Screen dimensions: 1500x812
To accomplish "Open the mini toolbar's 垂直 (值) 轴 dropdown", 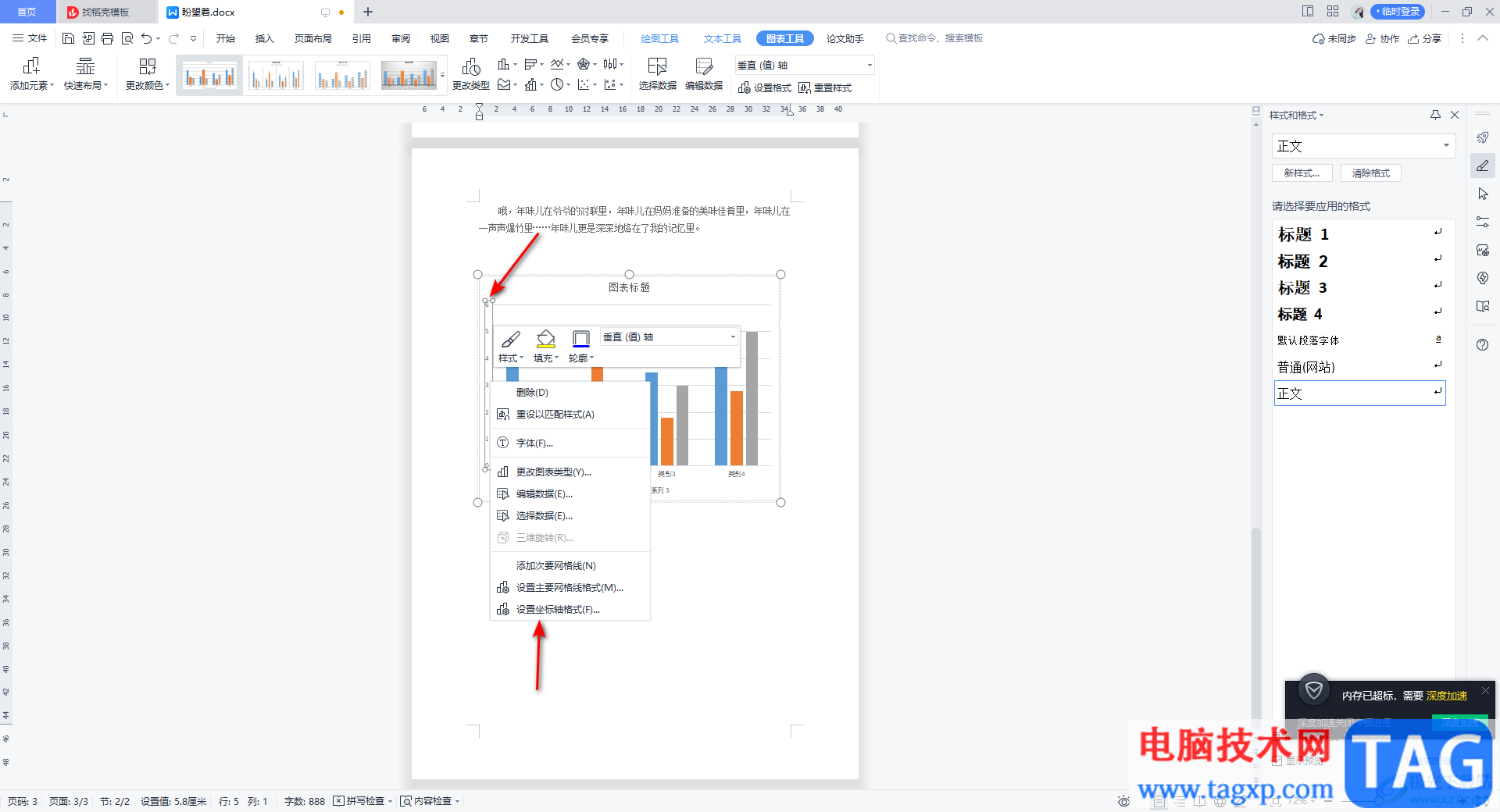I will tap(669, 337).
